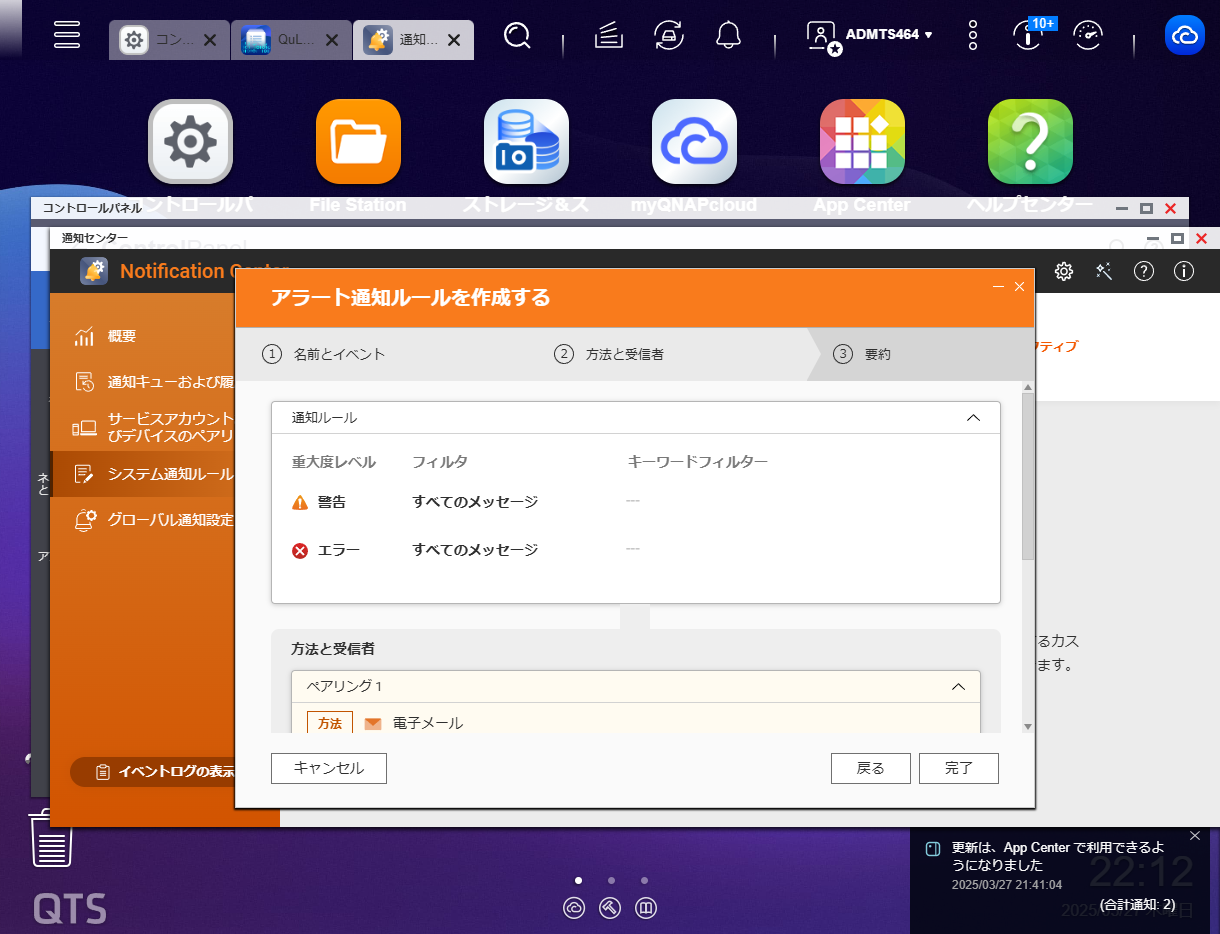Viewport: 1220px width, 934px height.
Task: Open the three-dot more options menu
Action: pos(973,35)
